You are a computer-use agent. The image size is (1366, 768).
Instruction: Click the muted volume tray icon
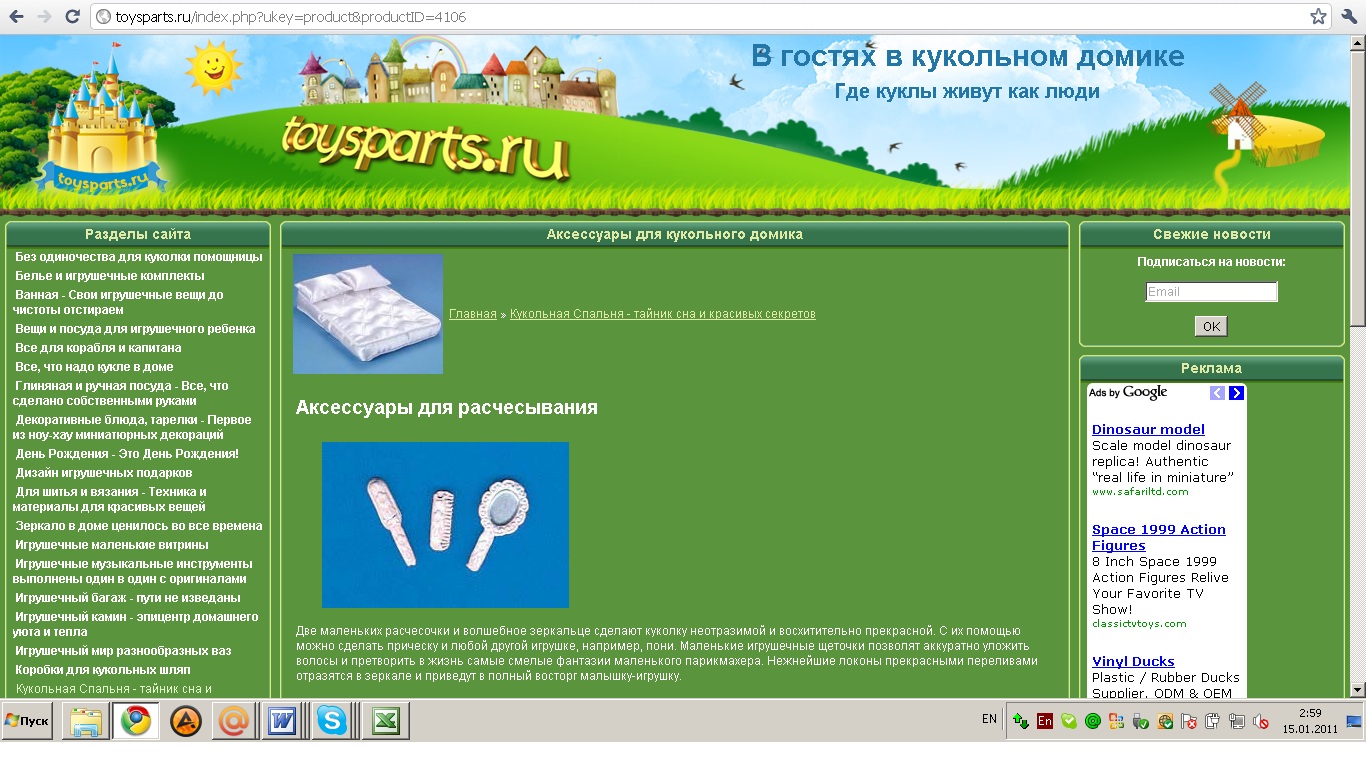pos(1261,721)
